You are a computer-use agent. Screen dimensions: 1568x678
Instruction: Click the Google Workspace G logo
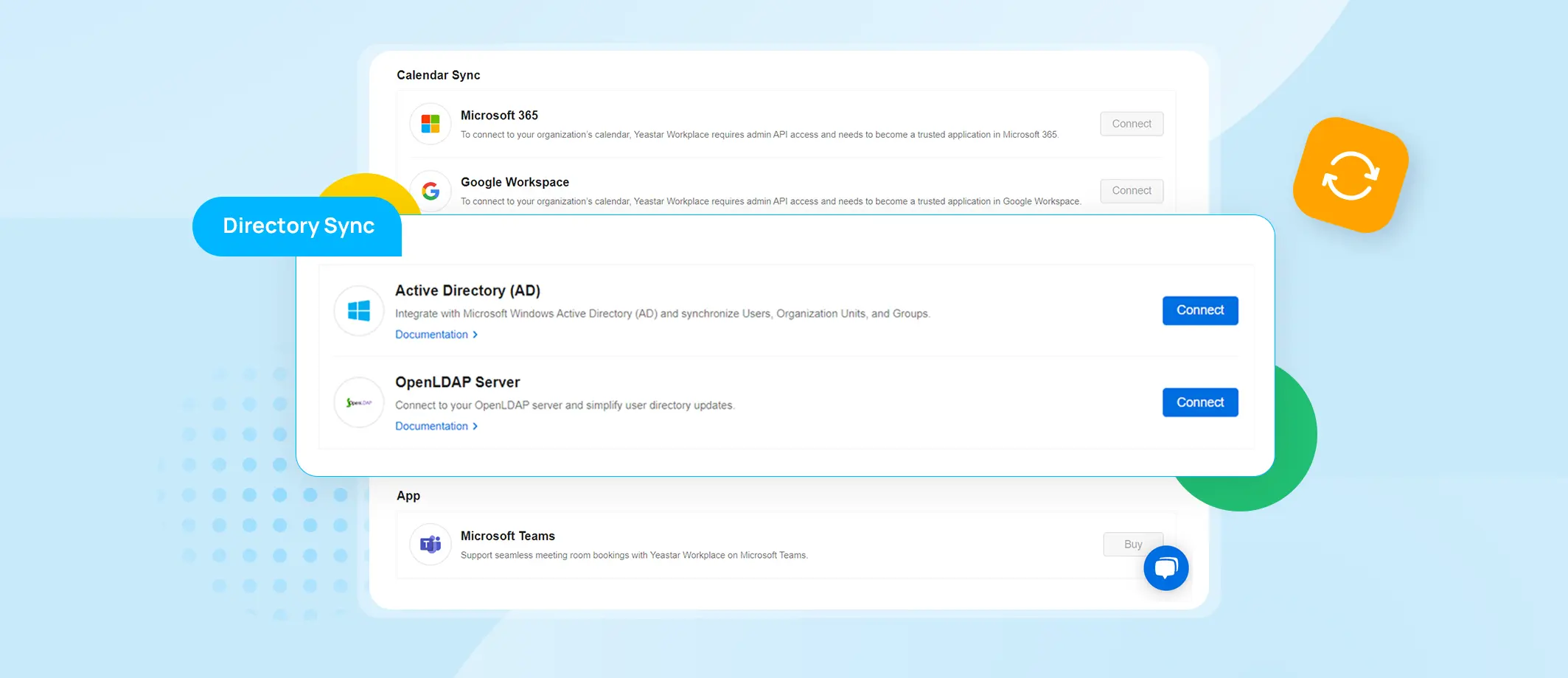431,191
